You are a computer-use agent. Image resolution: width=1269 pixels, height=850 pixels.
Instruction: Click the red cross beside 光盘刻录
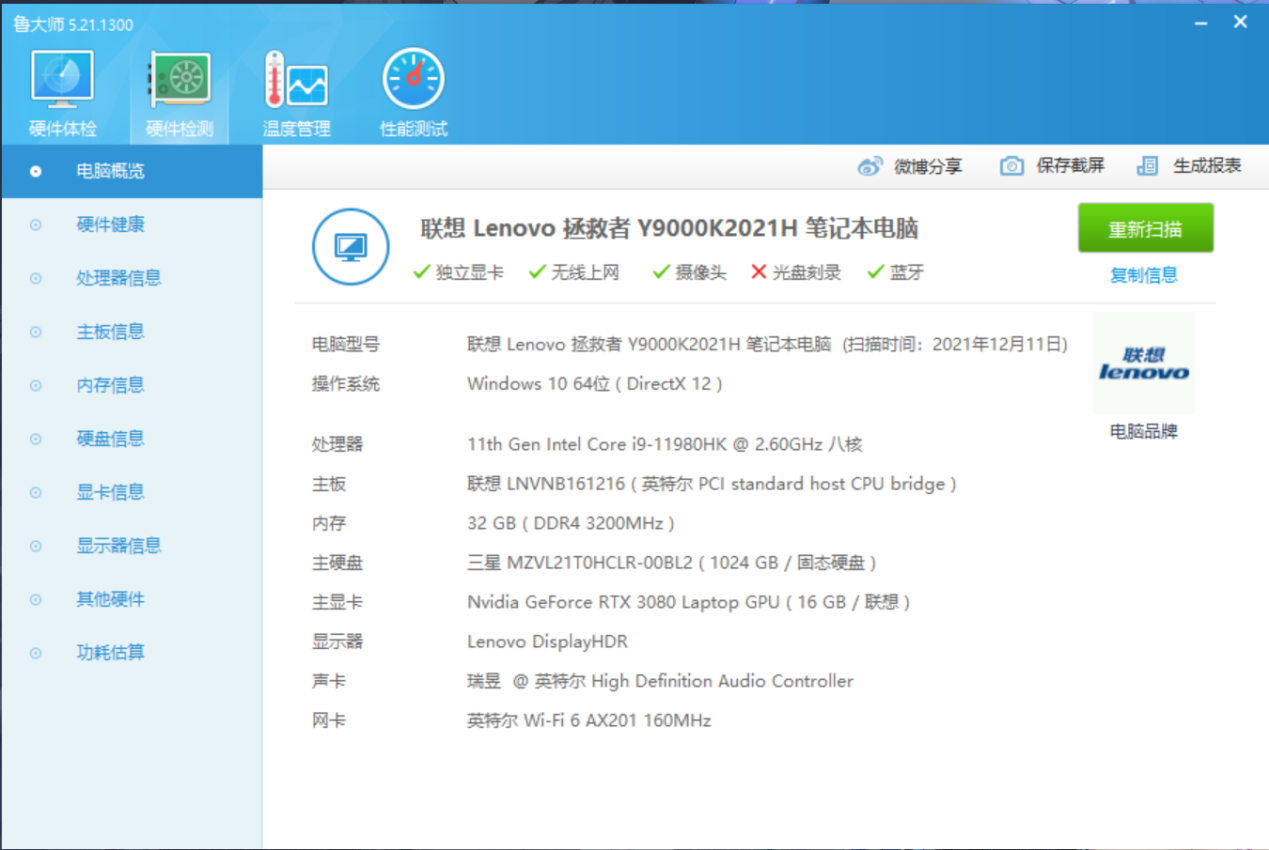[759, 272]
